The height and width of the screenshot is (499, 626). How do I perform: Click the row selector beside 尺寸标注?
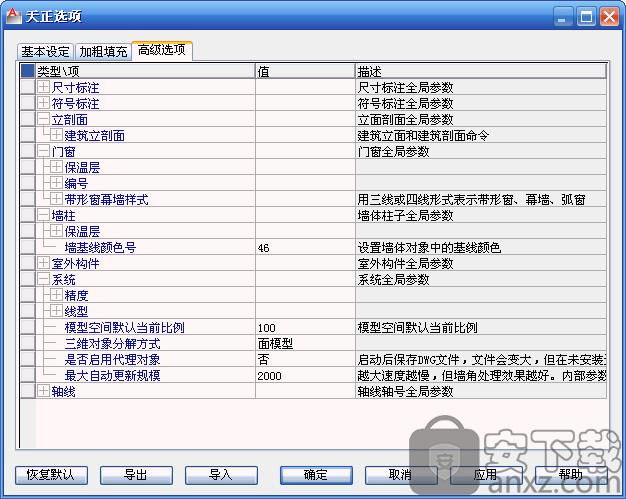click(28, 87)
